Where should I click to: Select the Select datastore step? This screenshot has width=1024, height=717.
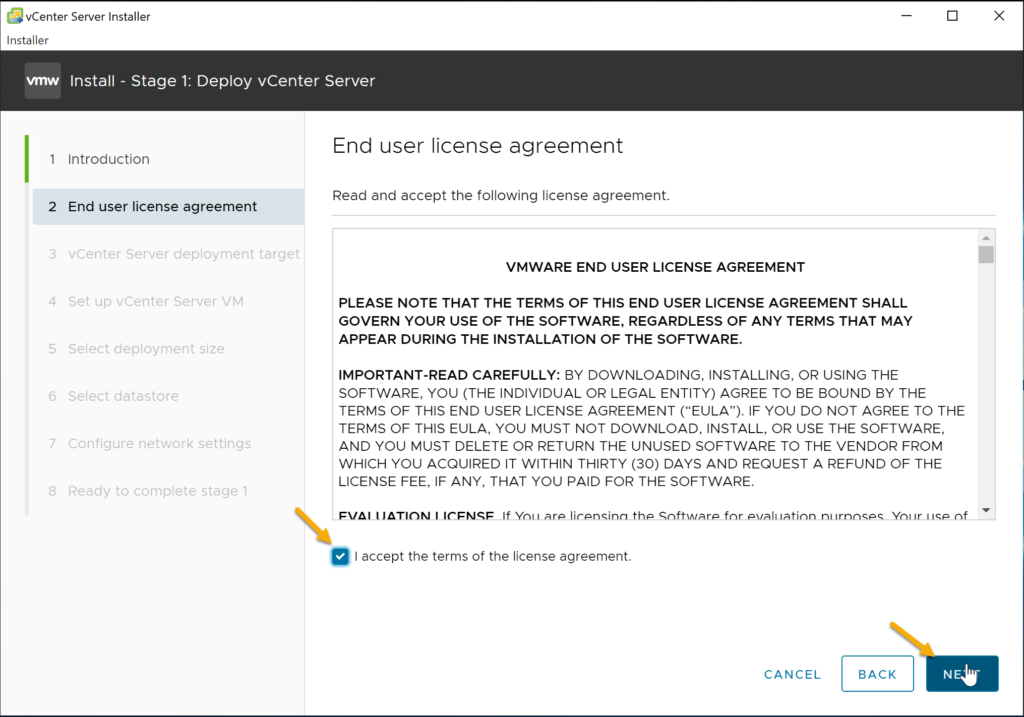(123, 396)
